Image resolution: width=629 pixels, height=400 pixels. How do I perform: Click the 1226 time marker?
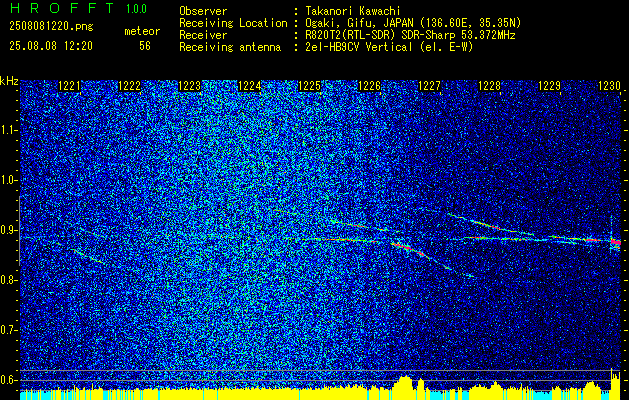click(x=369, y=85)
